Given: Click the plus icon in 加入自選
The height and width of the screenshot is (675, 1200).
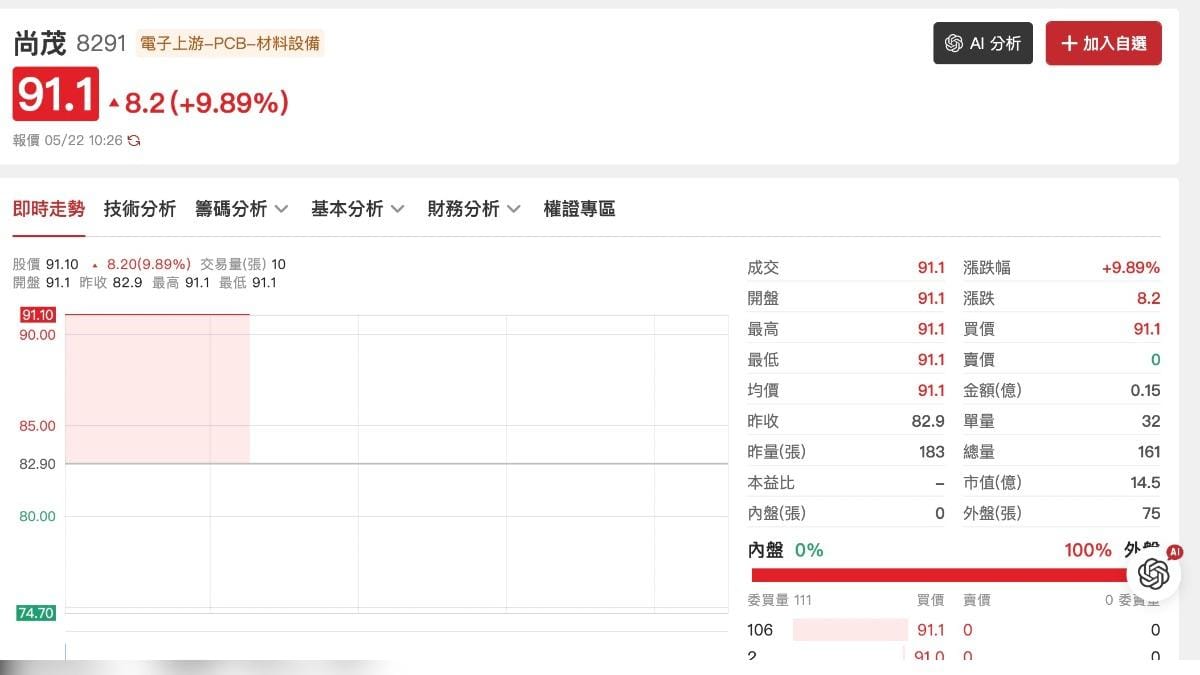Looking at the screenshot, I should click(x=1069, y=44).
